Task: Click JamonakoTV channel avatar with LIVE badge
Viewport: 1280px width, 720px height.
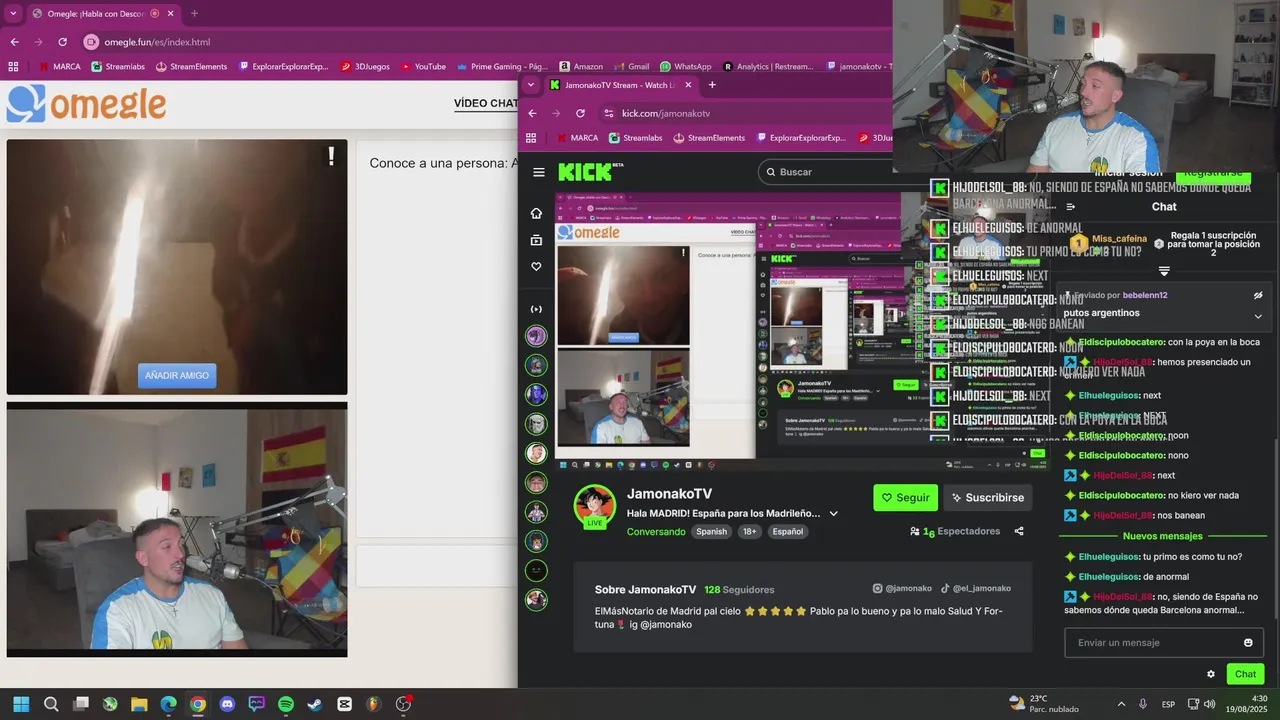Action: 594,506
